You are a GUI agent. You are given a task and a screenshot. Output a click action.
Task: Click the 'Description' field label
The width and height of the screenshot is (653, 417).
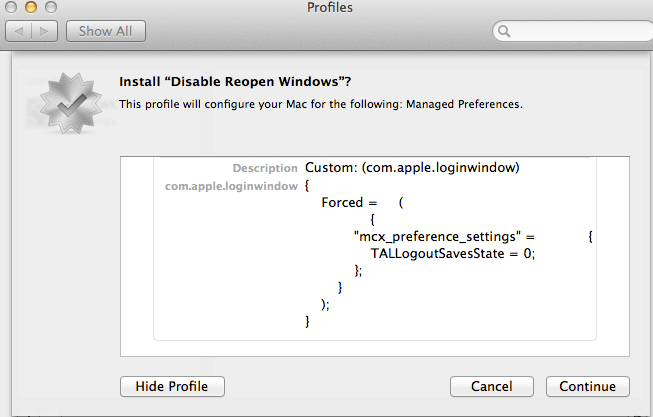point(265,168)
